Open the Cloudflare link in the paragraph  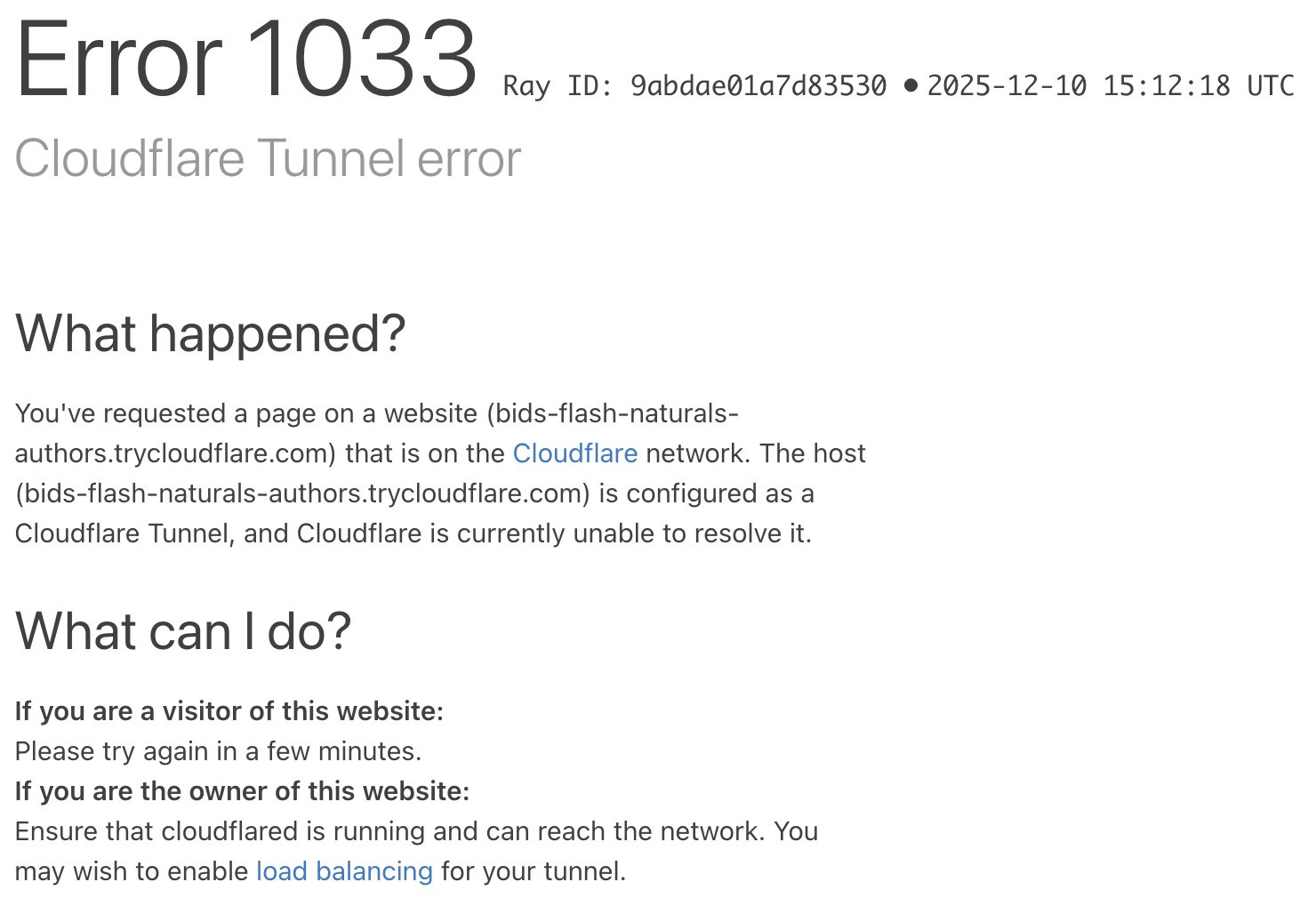(x=574, y=453)
